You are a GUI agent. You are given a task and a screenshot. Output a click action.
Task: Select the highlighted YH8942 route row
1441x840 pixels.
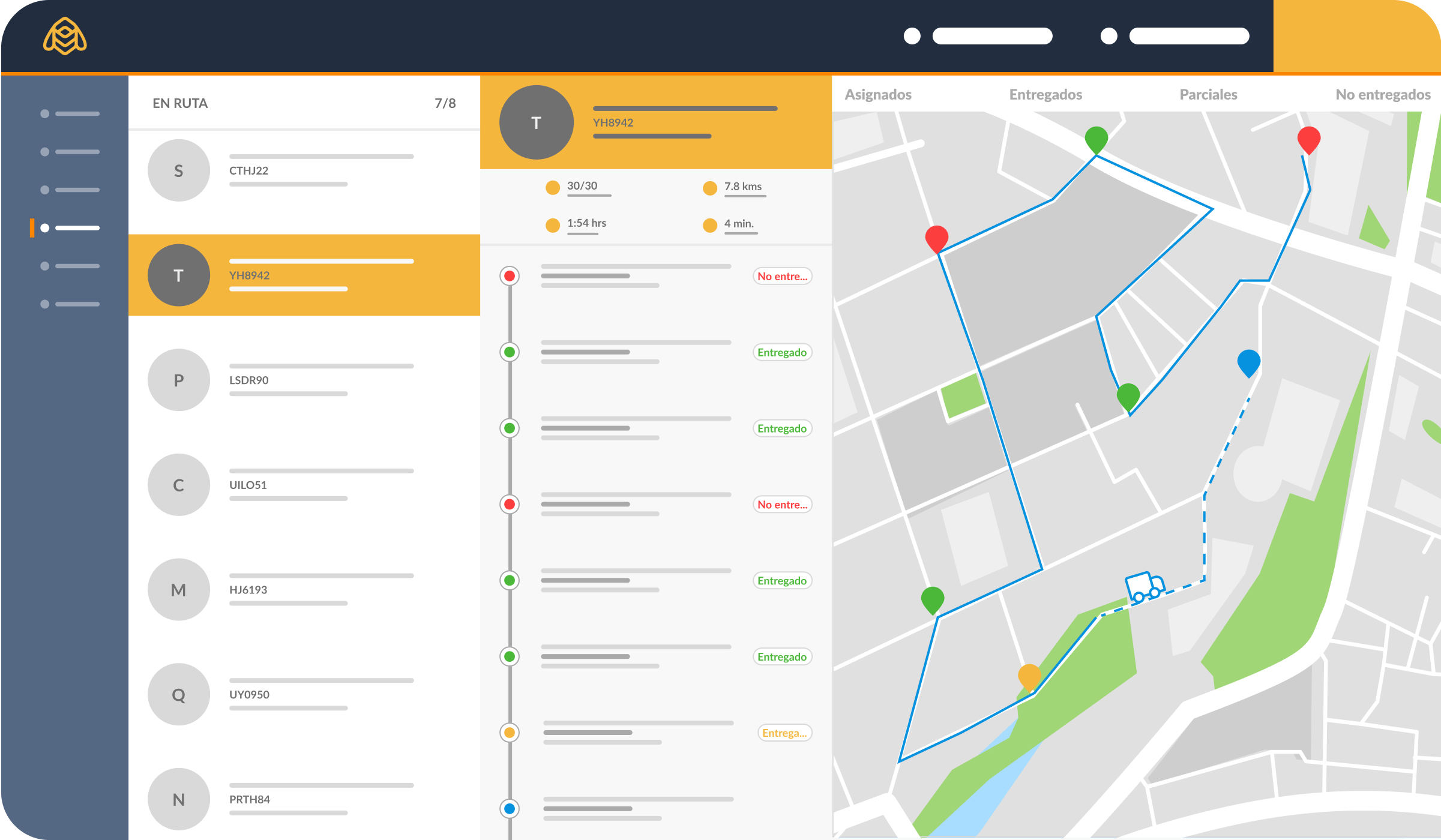[304, 275]
